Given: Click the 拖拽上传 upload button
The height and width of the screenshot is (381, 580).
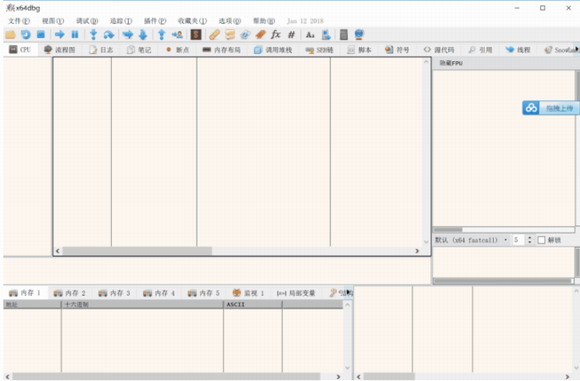Looking at the screenshot, I should [559, 108].
